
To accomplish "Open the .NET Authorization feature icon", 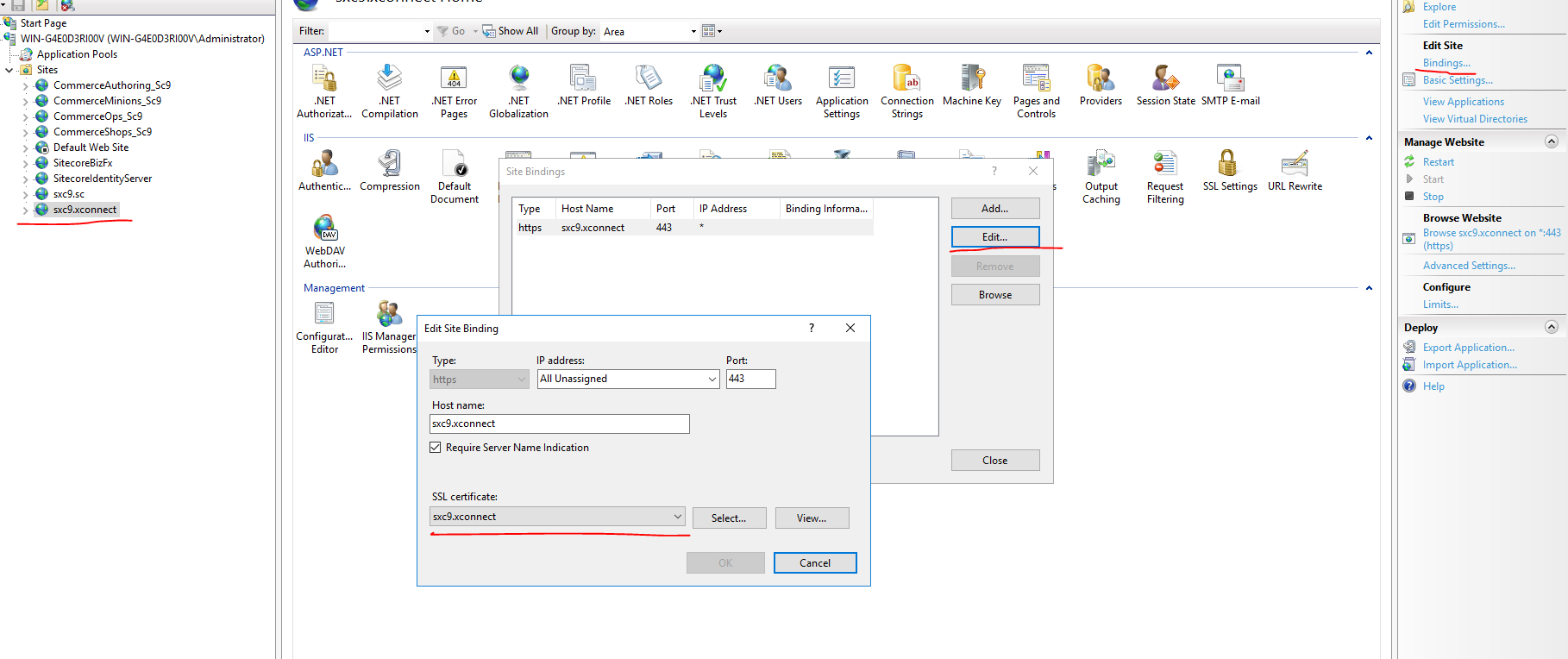I will (x=324, y=91).
